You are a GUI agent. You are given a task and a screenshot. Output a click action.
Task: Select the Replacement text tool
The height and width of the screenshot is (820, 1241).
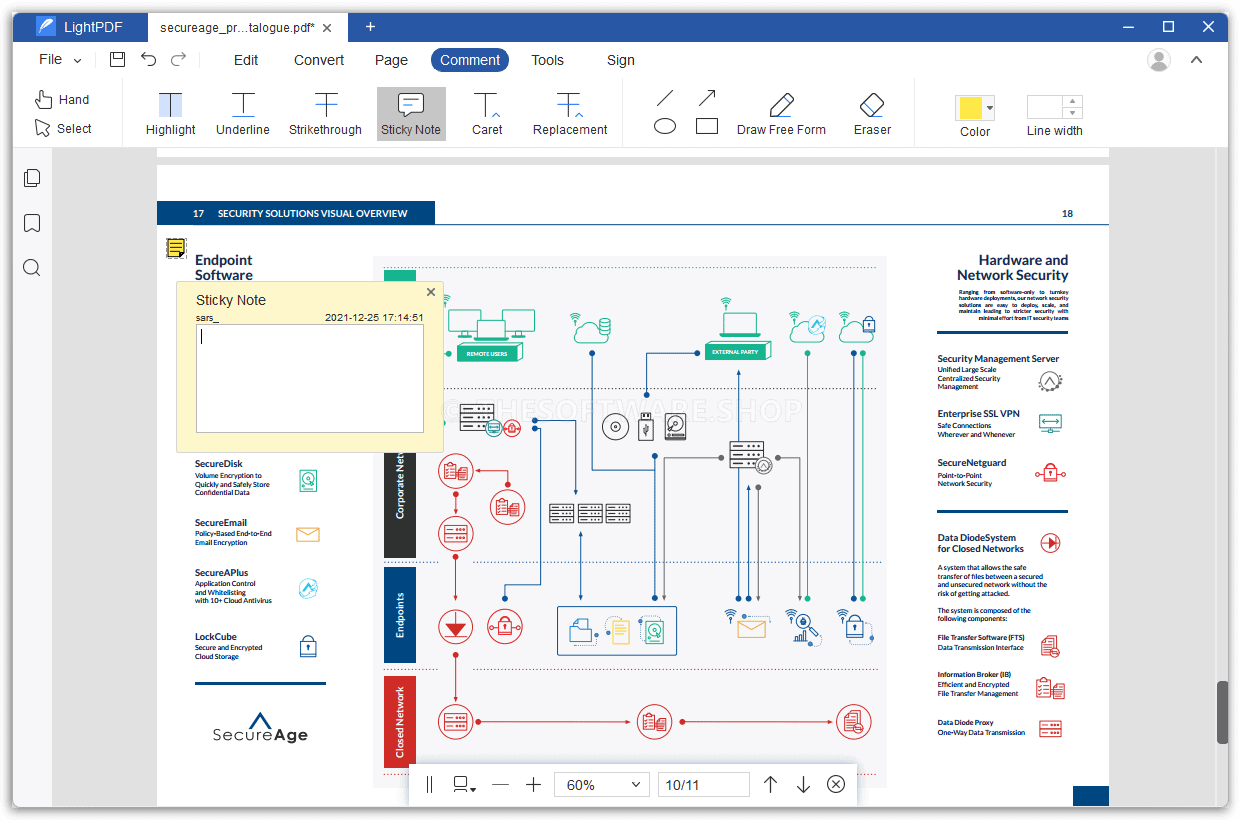click(570, 113)
